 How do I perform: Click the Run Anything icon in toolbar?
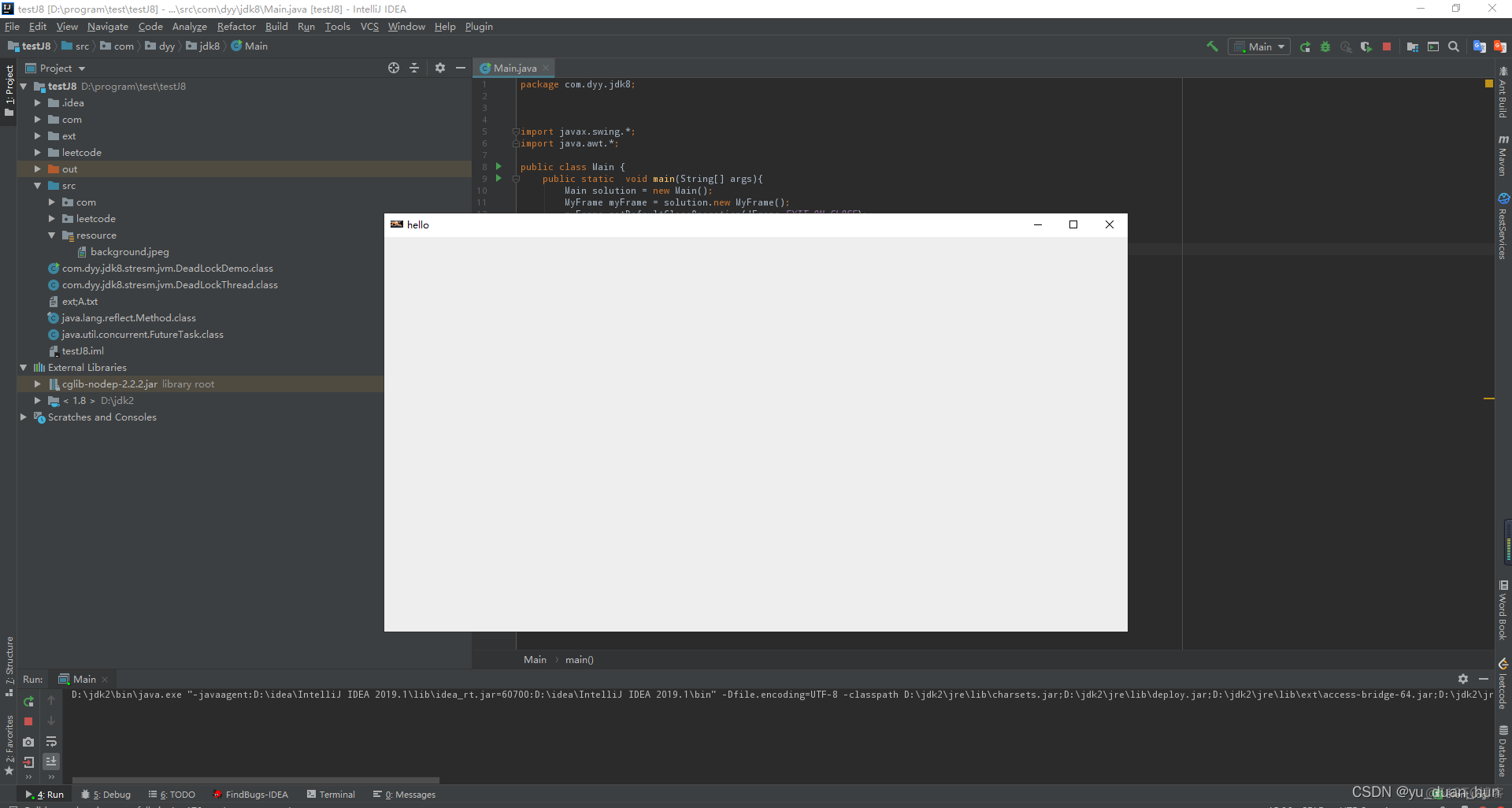1433,47
